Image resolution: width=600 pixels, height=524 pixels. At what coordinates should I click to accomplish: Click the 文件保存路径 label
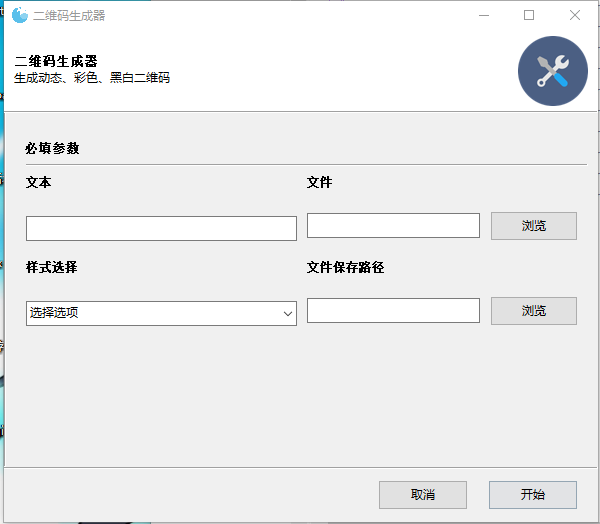click(x=345, y=267)
